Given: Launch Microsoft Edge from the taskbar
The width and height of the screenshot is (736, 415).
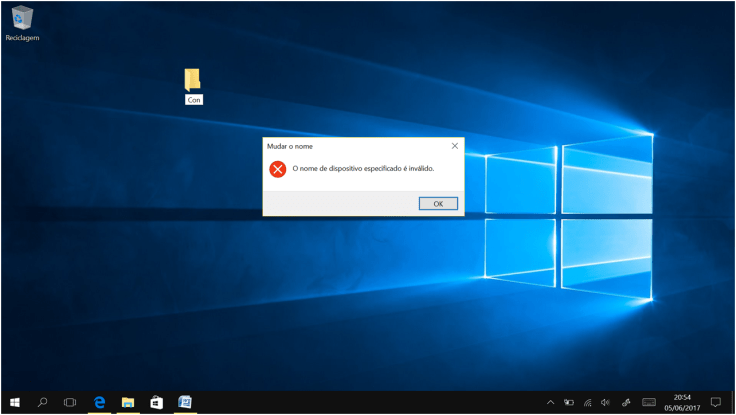Looking at the screenshot, I should 100,402.
